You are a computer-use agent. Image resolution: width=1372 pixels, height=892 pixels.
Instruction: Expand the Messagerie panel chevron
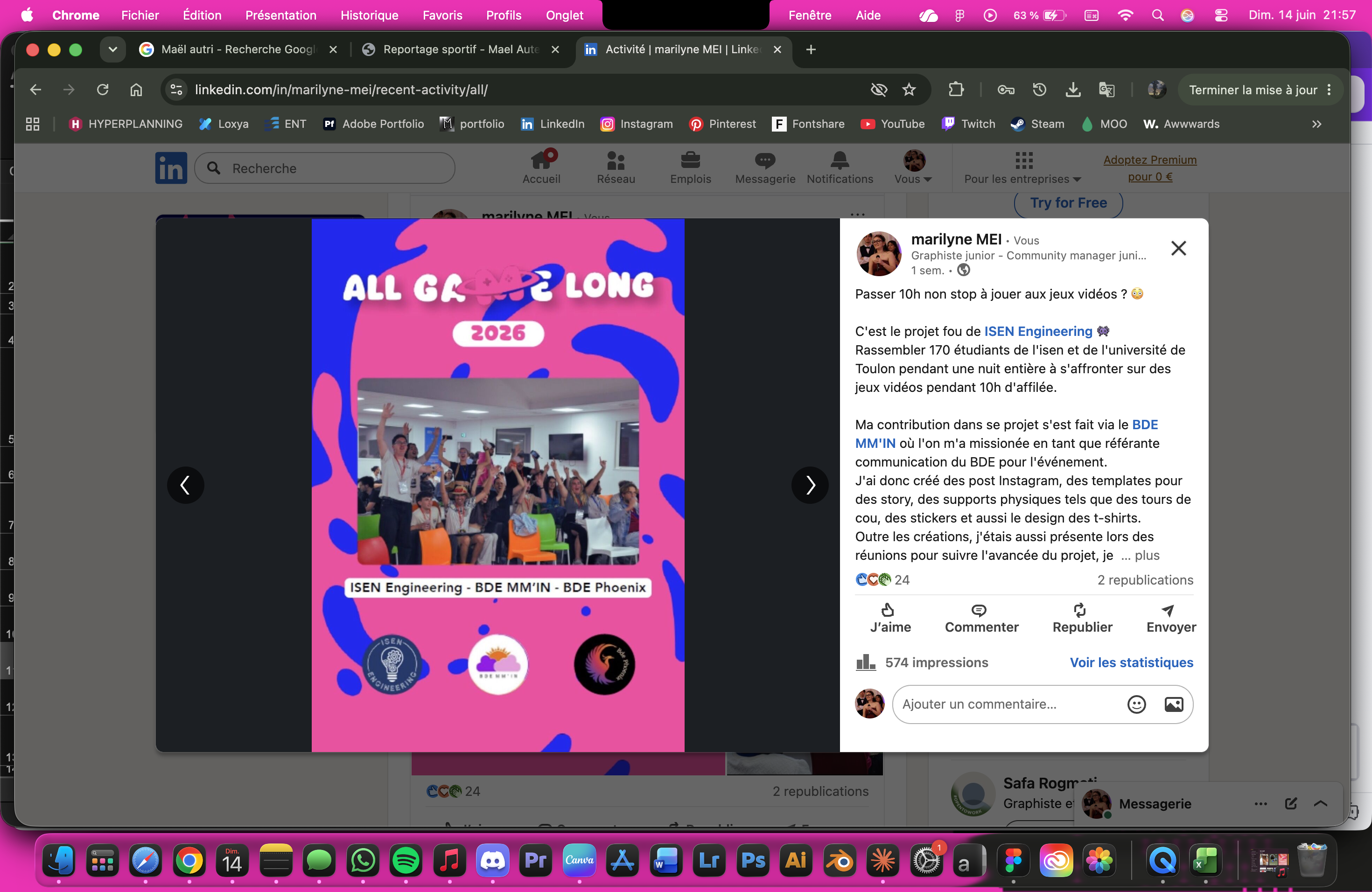point(1321,804)
